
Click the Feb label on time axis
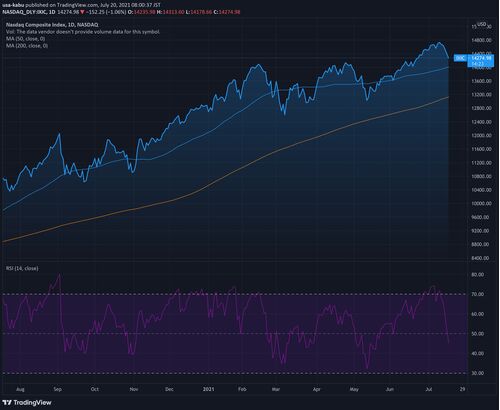(x=242, y=389)
